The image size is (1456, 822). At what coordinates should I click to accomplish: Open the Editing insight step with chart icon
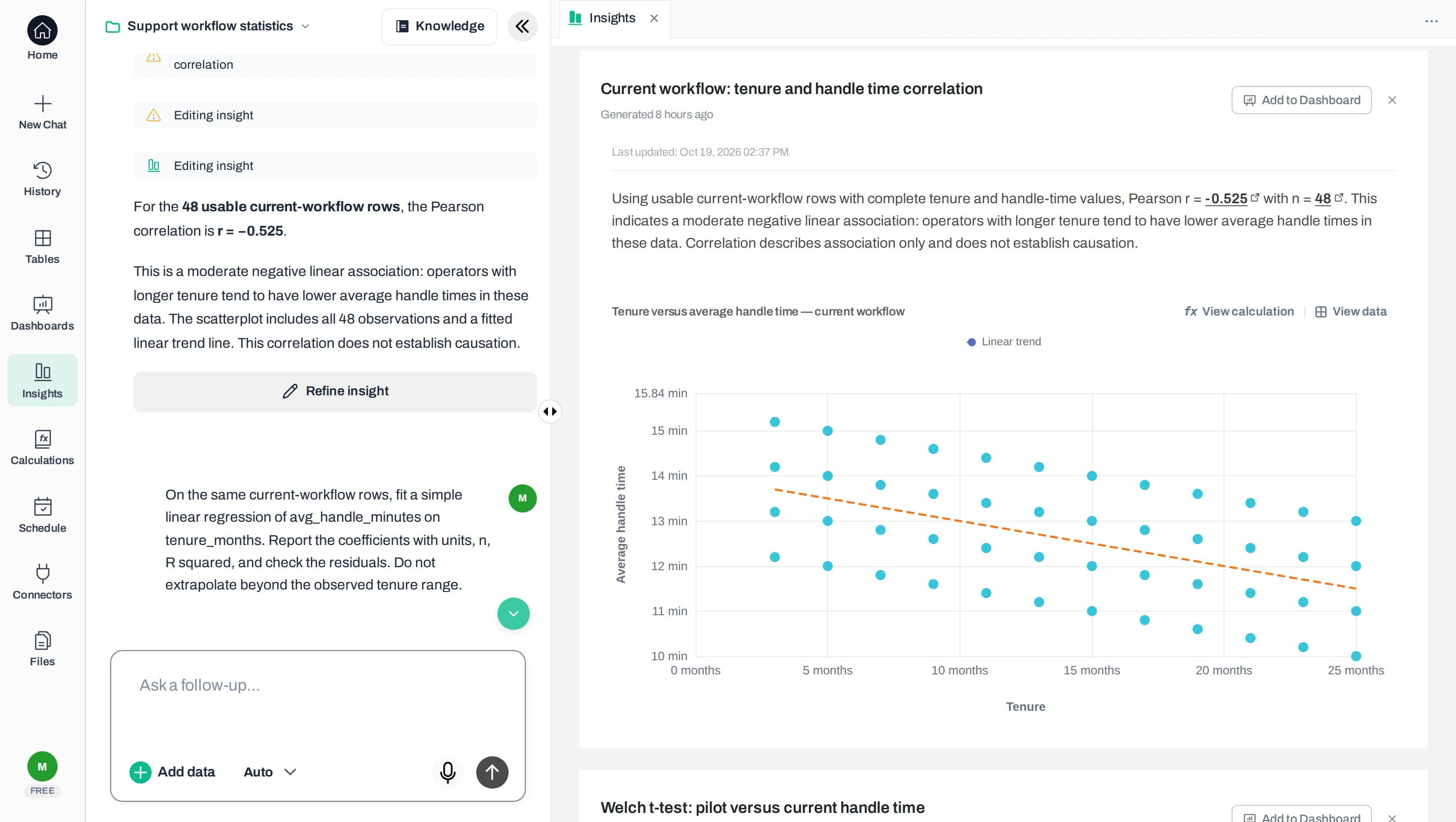click(x=335, y=166)
